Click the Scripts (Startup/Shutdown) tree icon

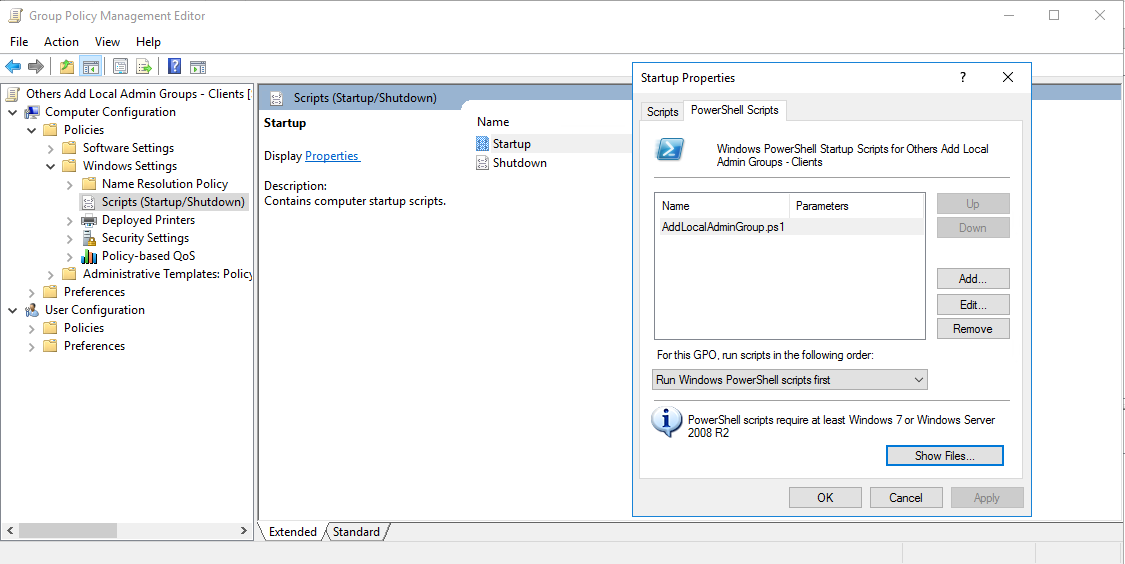coord(89,202)
